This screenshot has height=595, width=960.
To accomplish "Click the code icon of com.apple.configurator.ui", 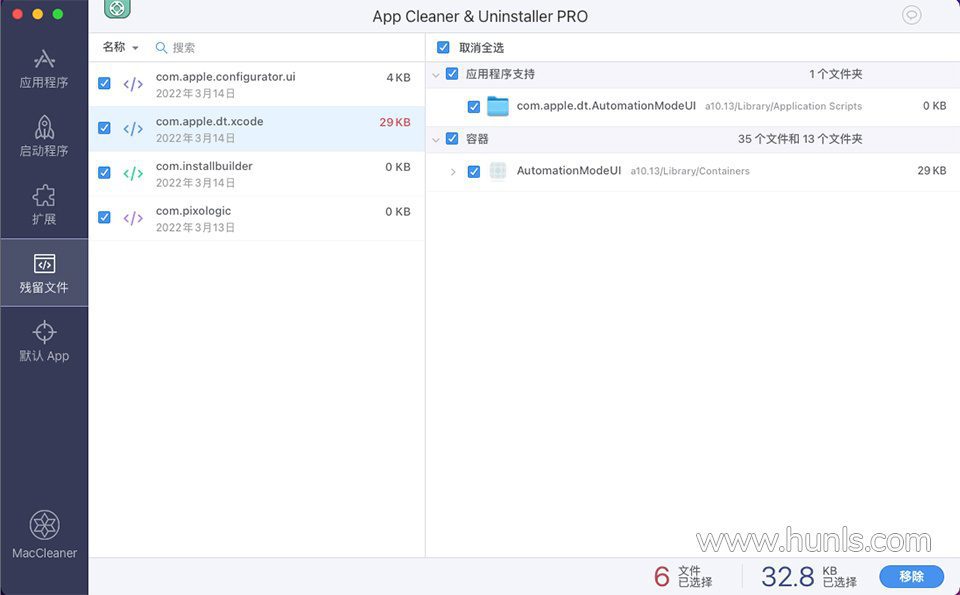I will point(133,84).
